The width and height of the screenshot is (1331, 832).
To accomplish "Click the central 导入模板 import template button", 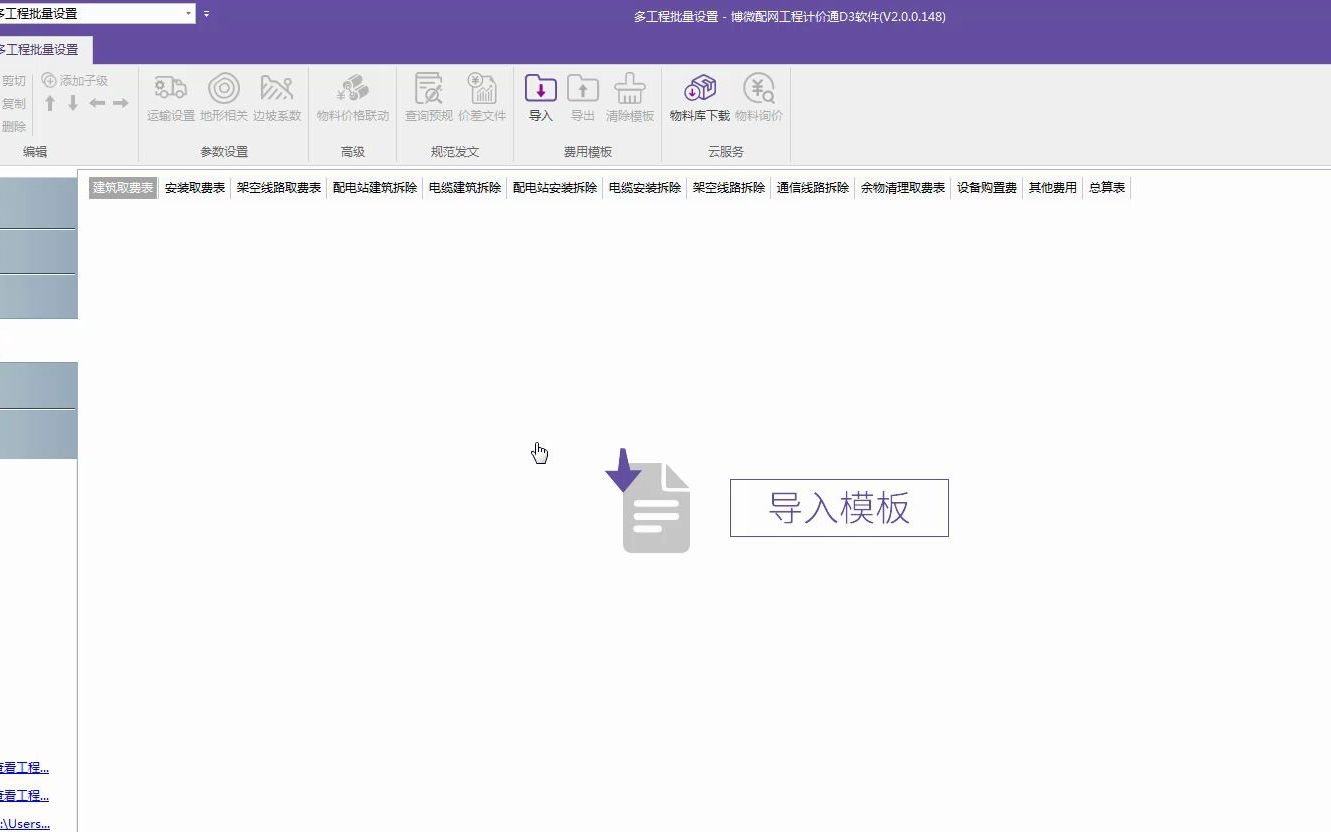I will tap(839, 507).
